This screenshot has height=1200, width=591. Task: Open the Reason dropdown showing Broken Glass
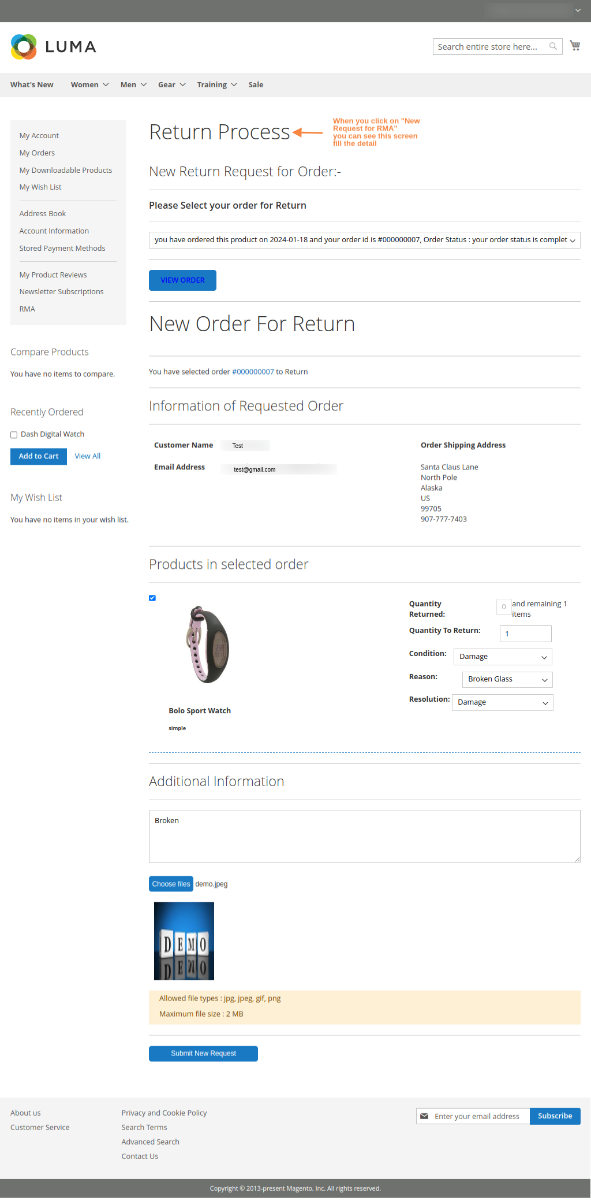click(x=506, y=679)
